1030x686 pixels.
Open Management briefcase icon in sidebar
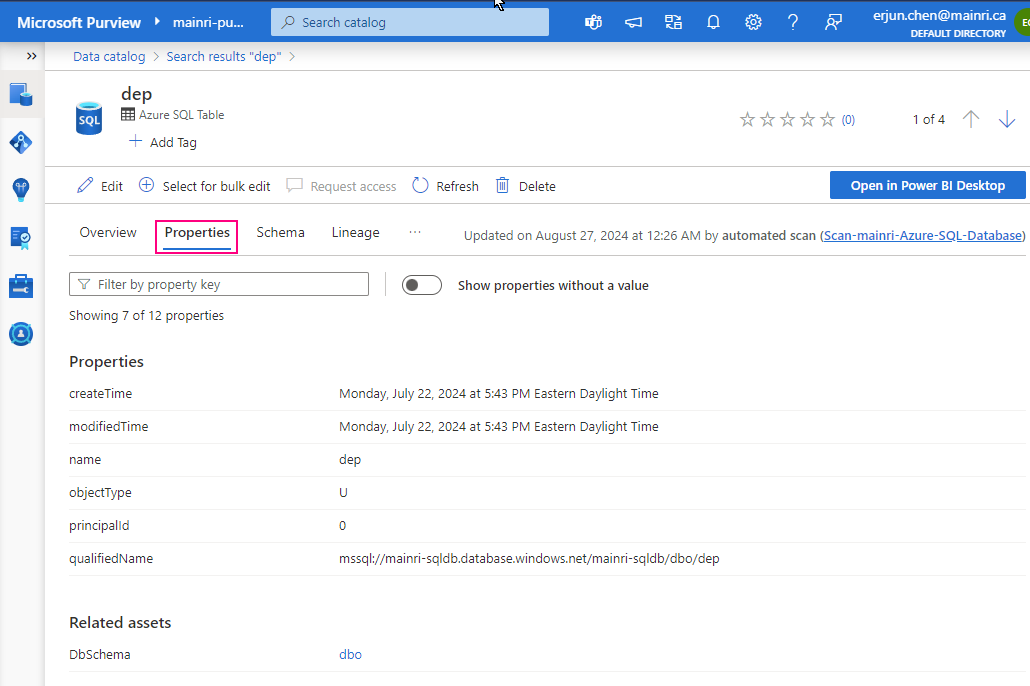point(21,286)
